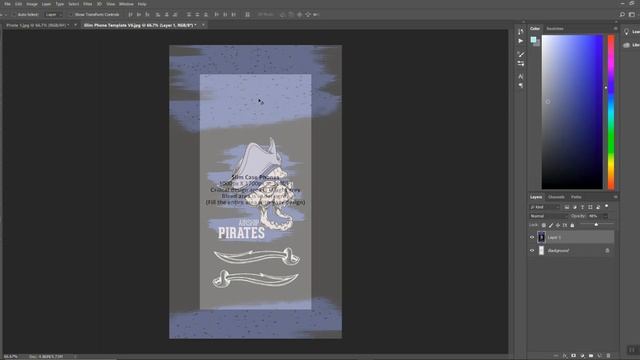The height and width of the screenshot is (360, 640).
Task: Toggle lock all padlock icon
Action: pyautogui.click(x=572, y=225)
